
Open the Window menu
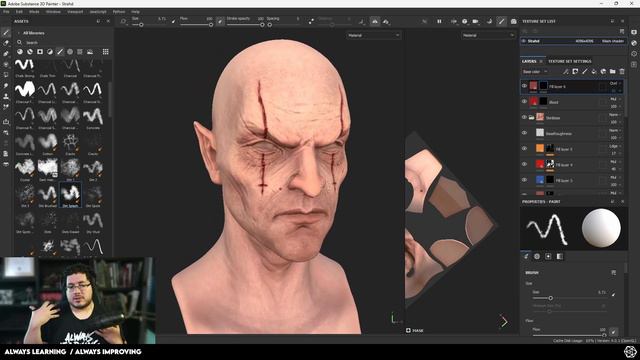53,12
